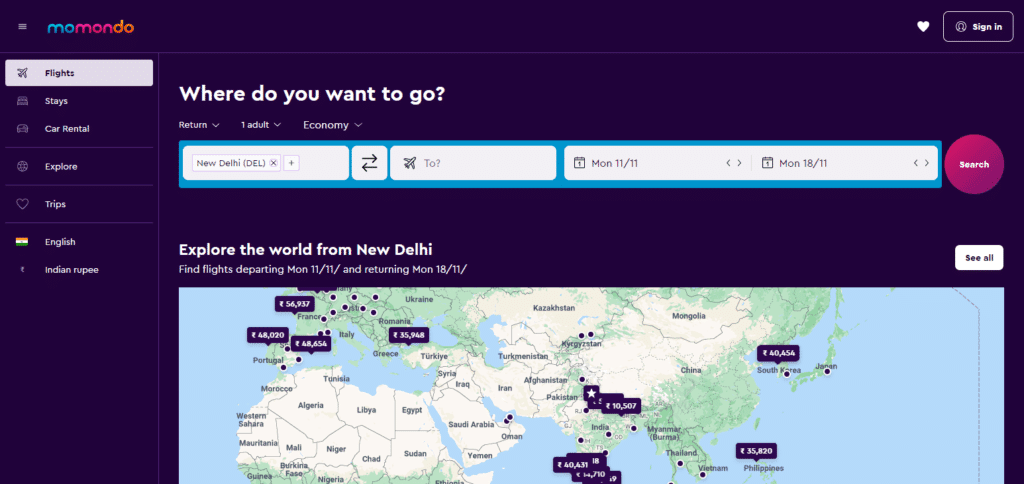The width and height of the screenshot is (1024, 484).
Task: Click the pink Search button
Action: pos(974,165)
